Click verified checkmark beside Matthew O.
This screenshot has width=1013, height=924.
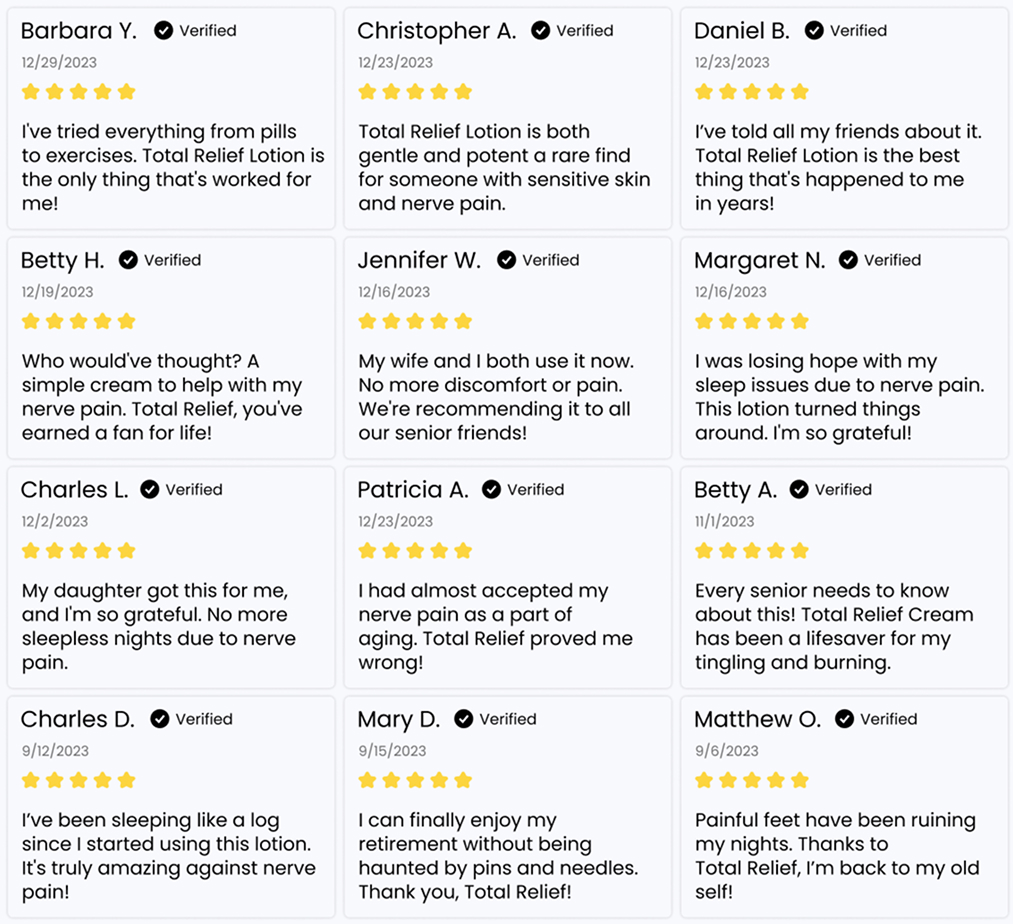(844, 719)
